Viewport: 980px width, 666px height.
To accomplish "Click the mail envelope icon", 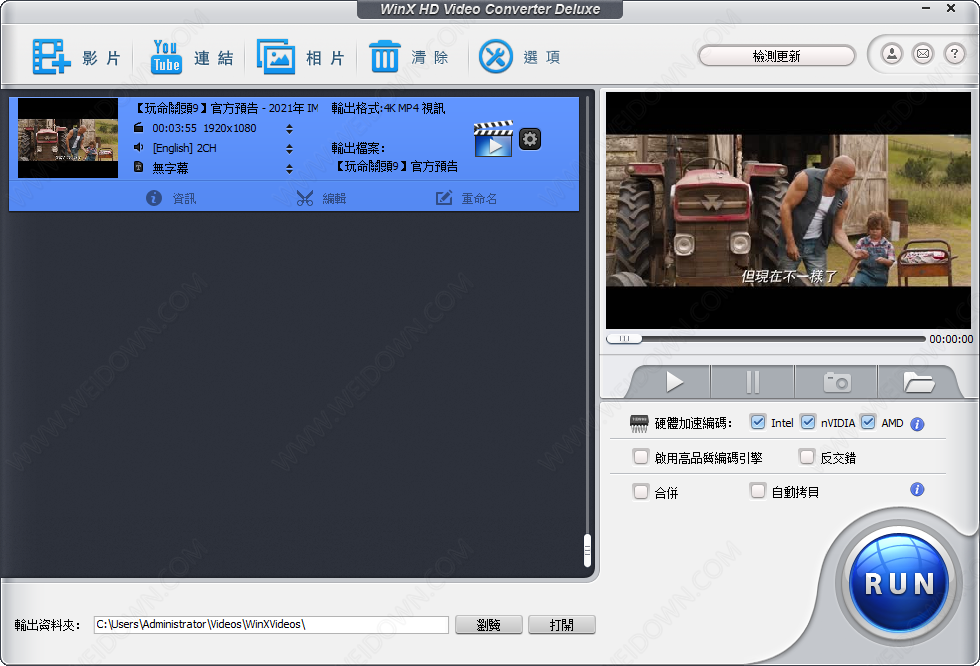I will click(x=923, y=54).
